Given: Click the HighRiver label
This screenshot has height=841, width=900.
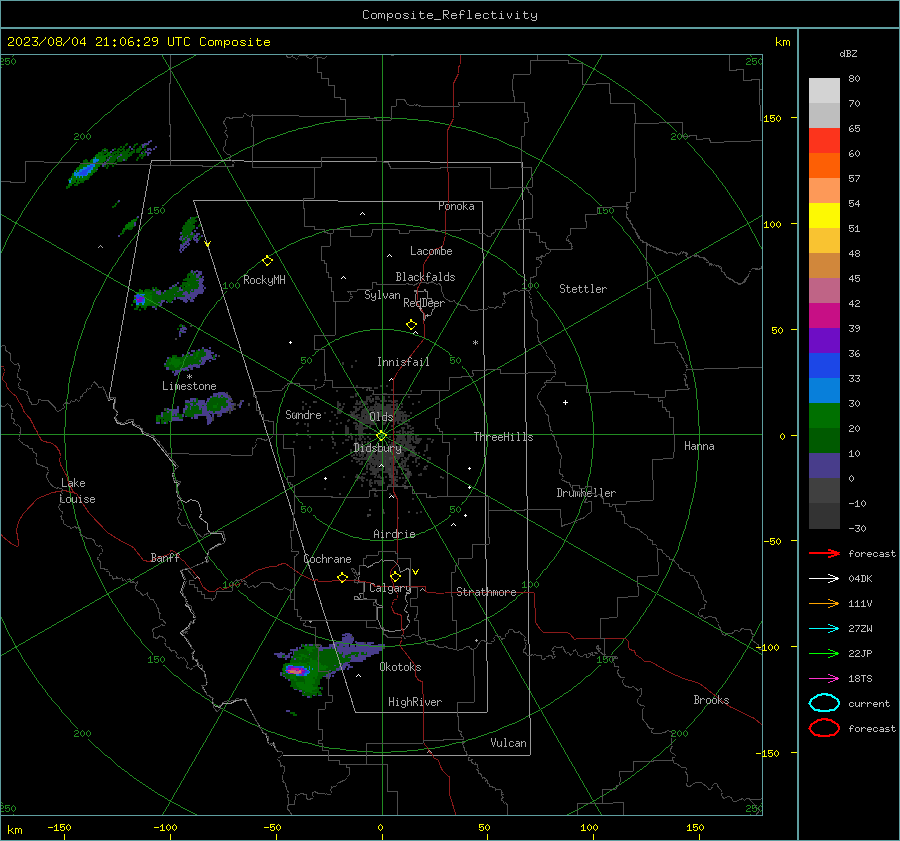Looking at the screenshot, I should 415,702.
